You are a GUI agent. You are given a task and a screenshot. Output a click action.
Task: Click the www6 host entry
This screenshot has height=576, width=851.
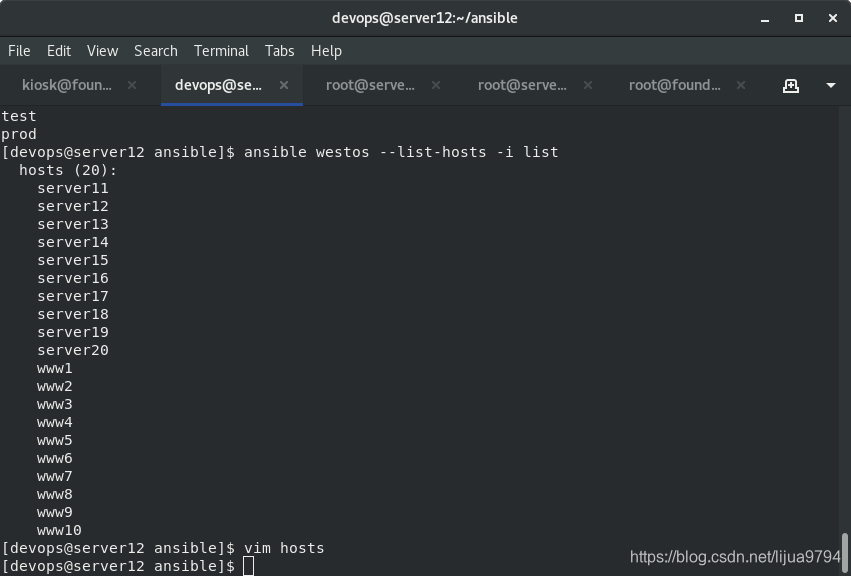(x=54, y=459)
